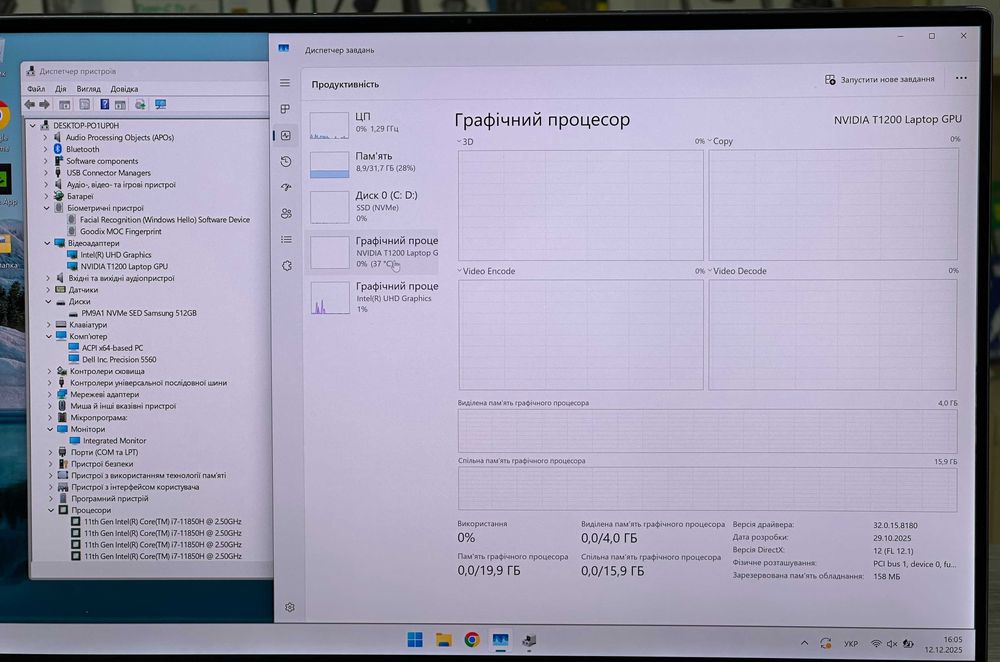1000x662 pixels.
Task: Open Google Chrome from taskbar
Action: (472, 640)
